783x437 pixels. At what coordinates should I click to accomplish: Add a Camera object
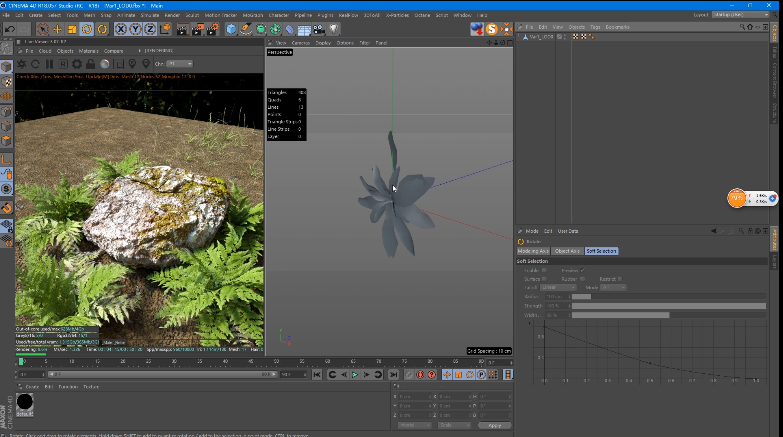pos(319,29)
